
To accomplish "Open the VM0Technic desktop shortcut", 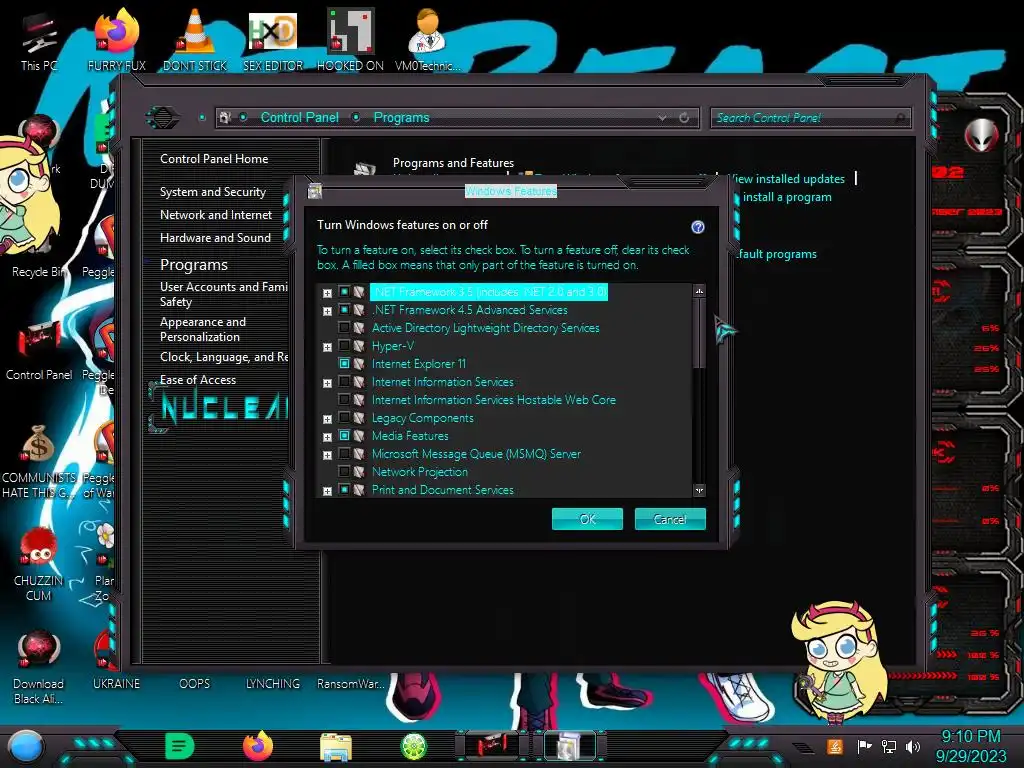I will click(428, 40).
